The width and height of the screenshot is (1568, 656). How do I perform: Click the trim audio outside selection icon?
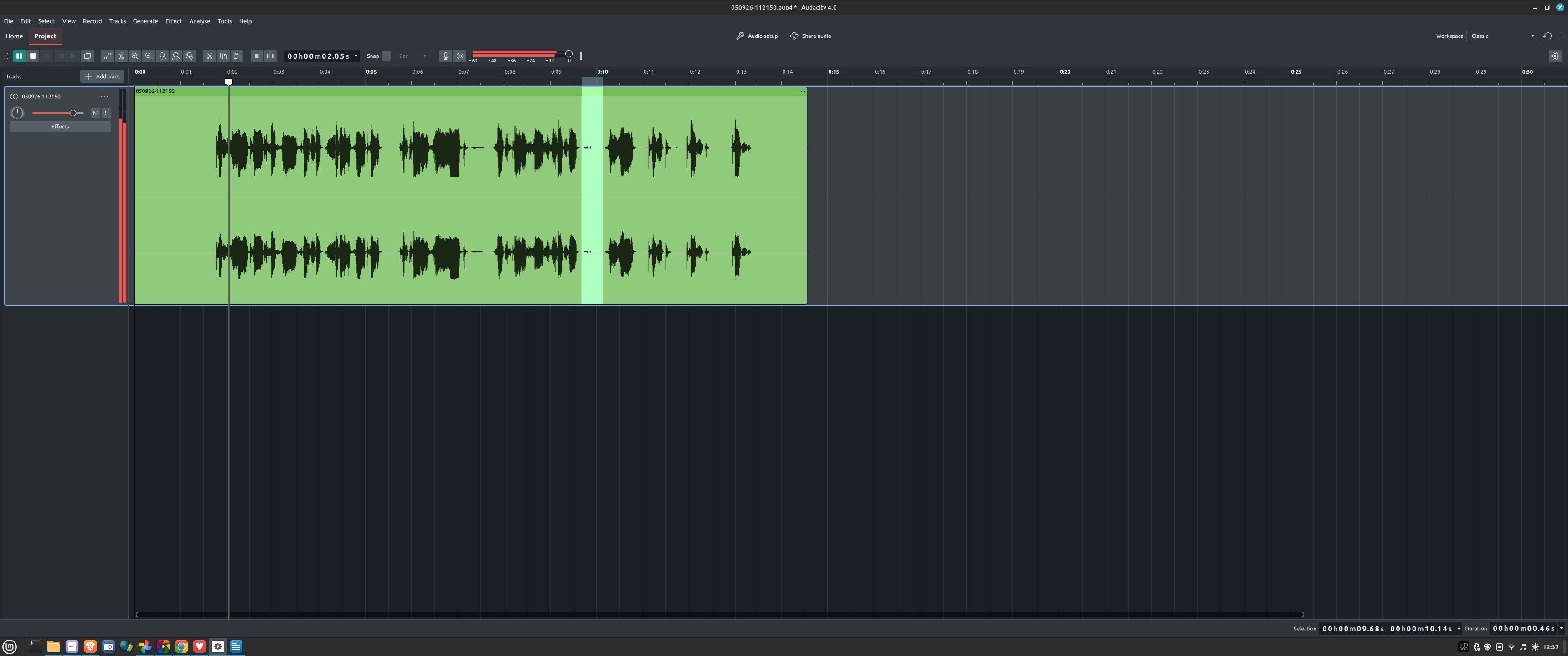[x=257, y=56]
